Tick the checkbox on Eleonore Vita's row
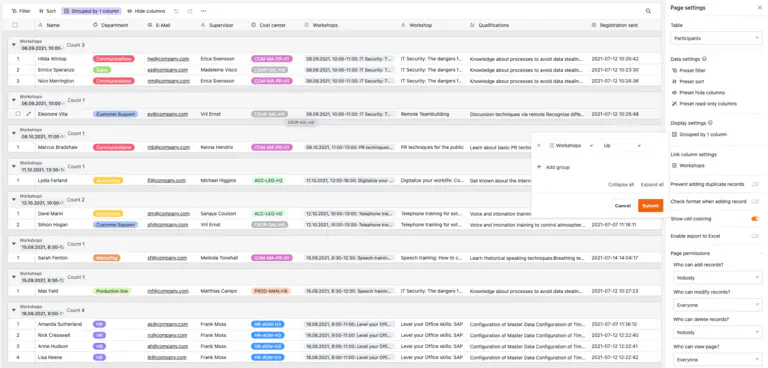Image resolution: width=768 pixels, height=368 pixels. point(18,114)
